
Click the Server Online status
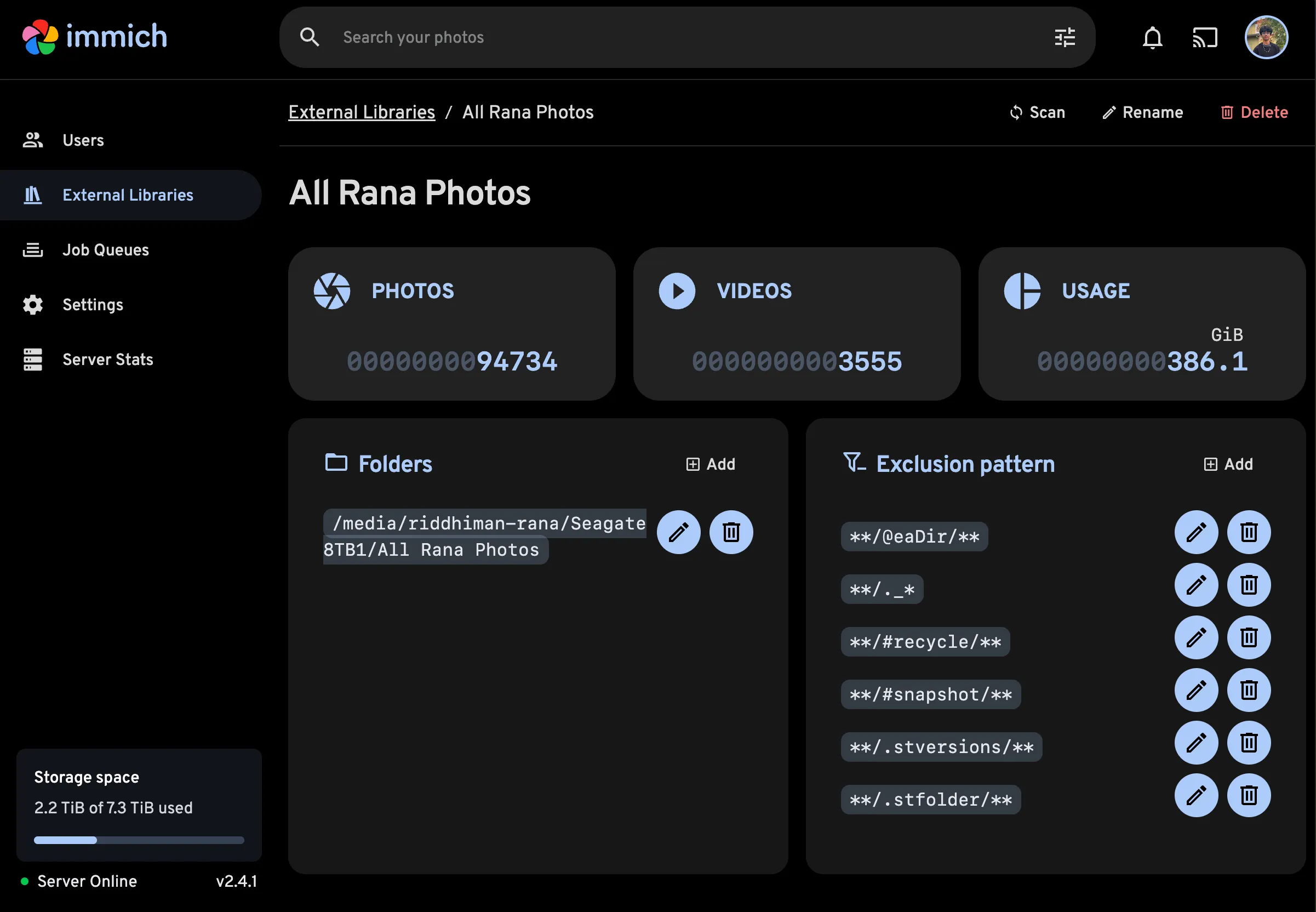click(79, 881)
